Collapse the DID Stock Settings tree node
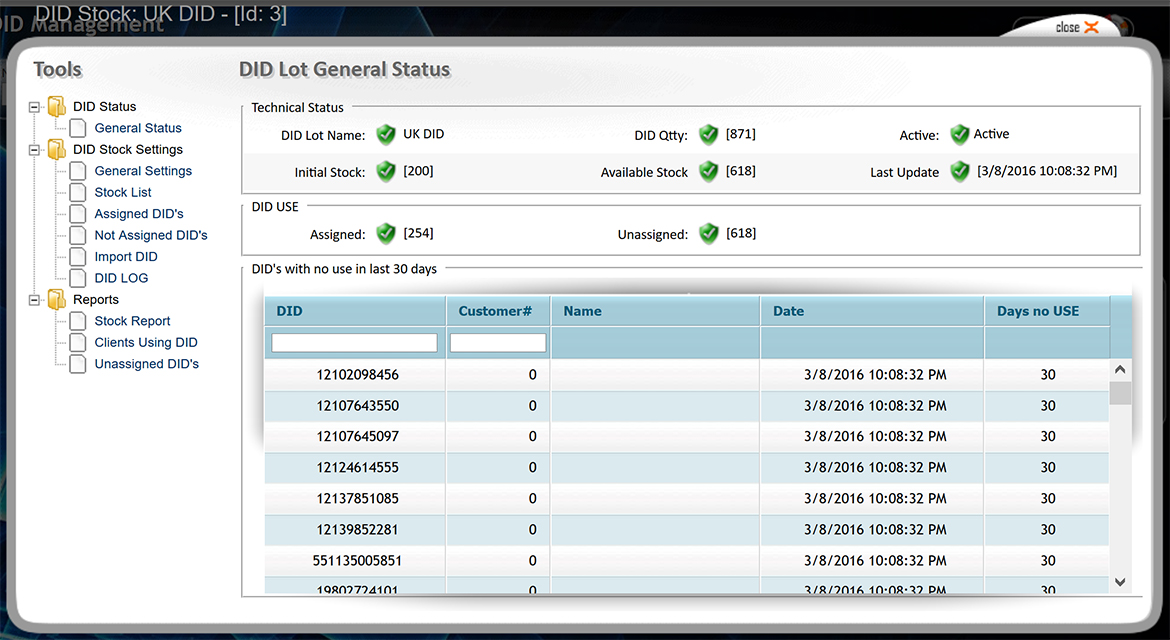 (35, 150)
